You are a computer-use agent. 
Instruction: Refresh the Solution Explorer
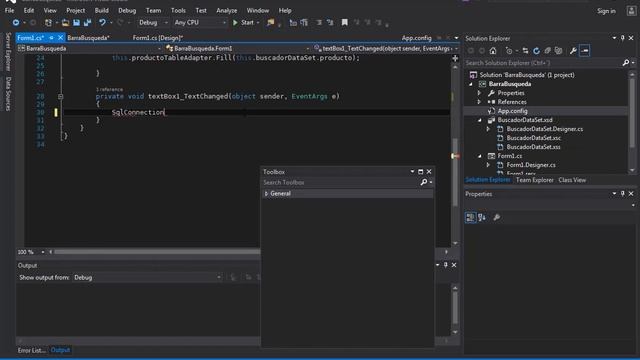coord(536,51)
